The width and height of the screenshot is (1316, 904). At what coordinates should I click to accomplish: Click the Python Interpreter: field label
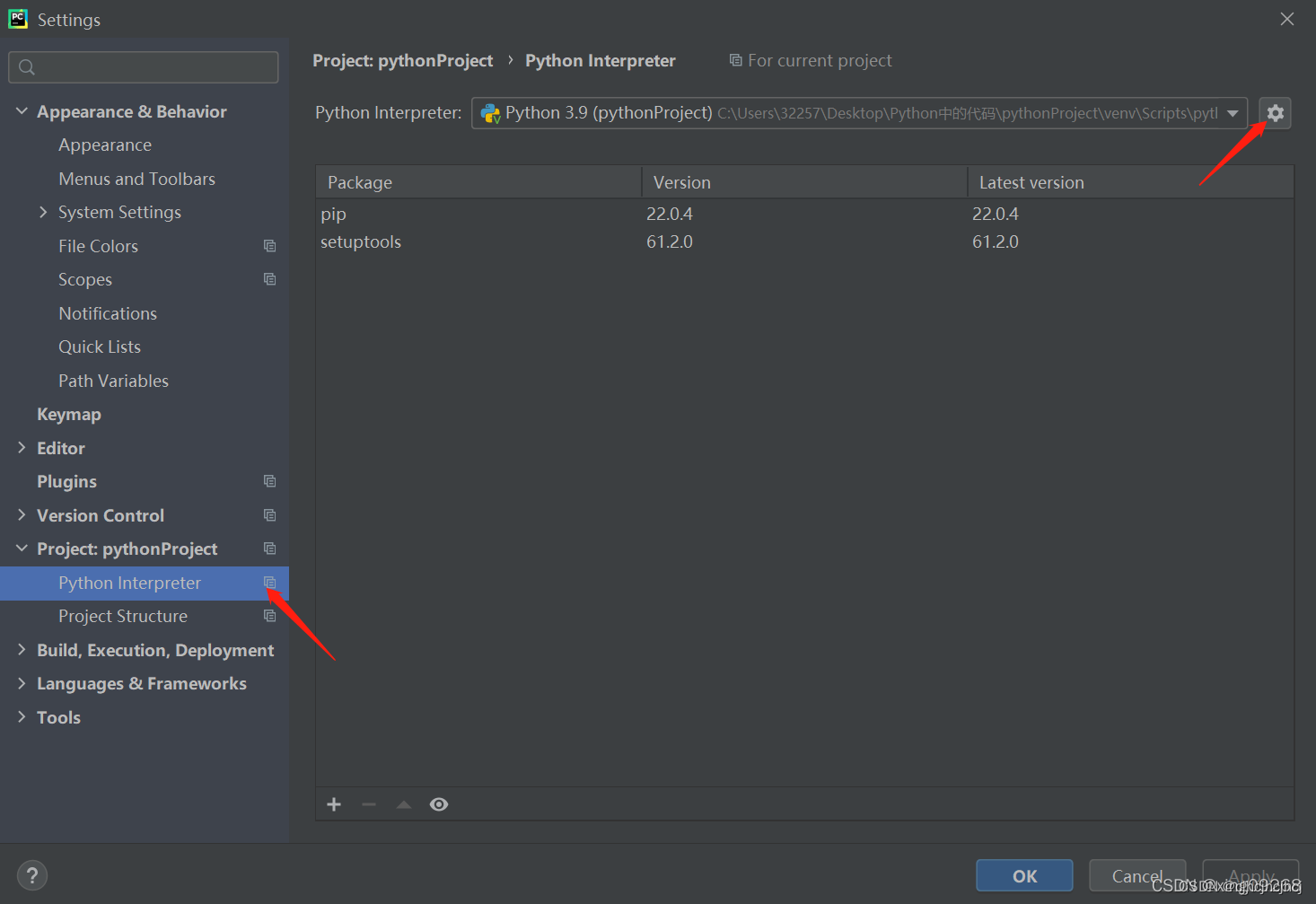tap(388, 112)
